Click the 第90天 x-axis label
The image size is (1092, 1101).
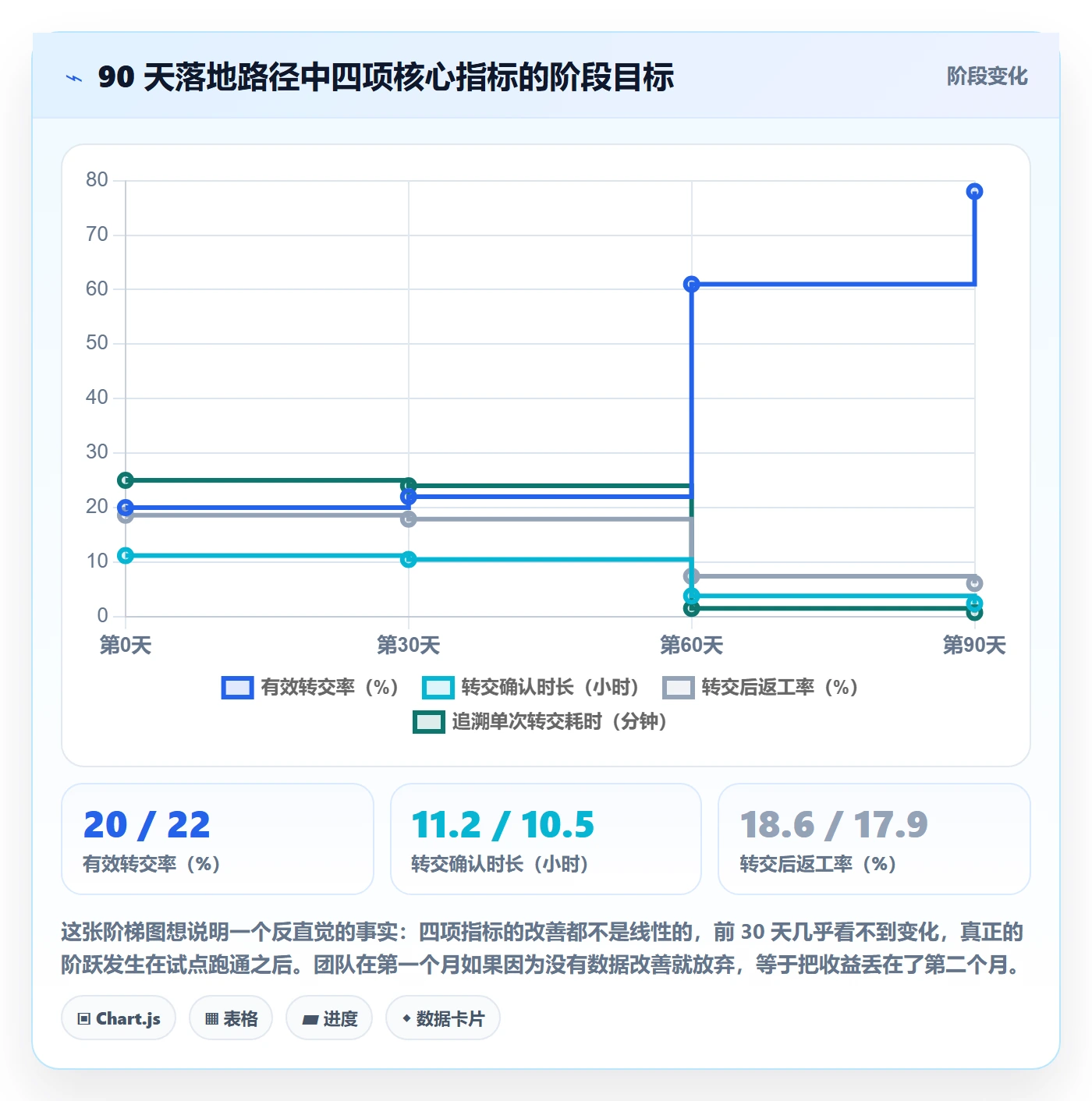[x=974, y=646]
